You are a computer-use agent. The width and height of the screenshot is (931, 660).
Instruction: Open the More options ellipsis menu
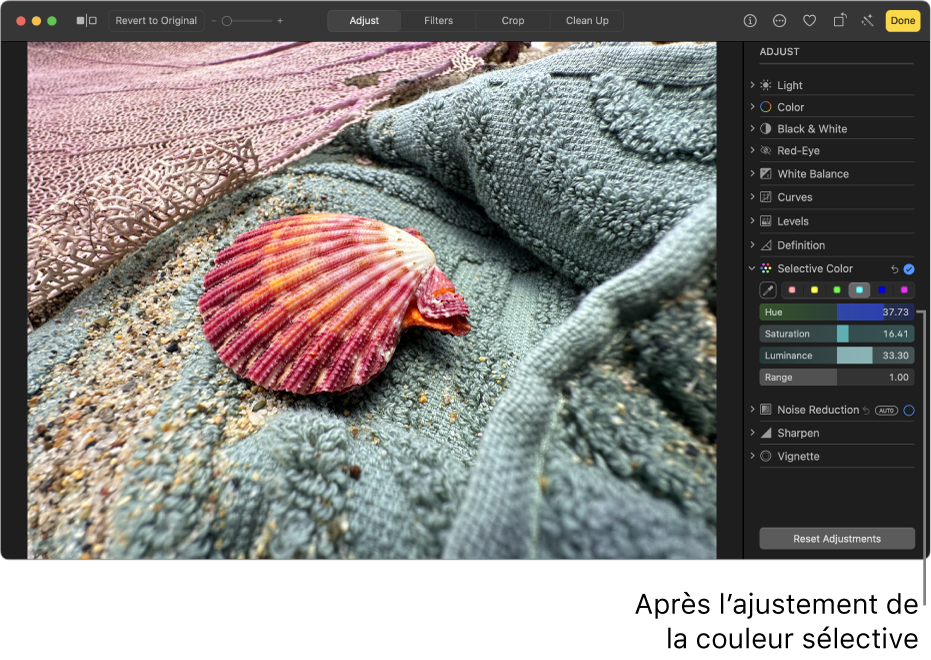780,21
